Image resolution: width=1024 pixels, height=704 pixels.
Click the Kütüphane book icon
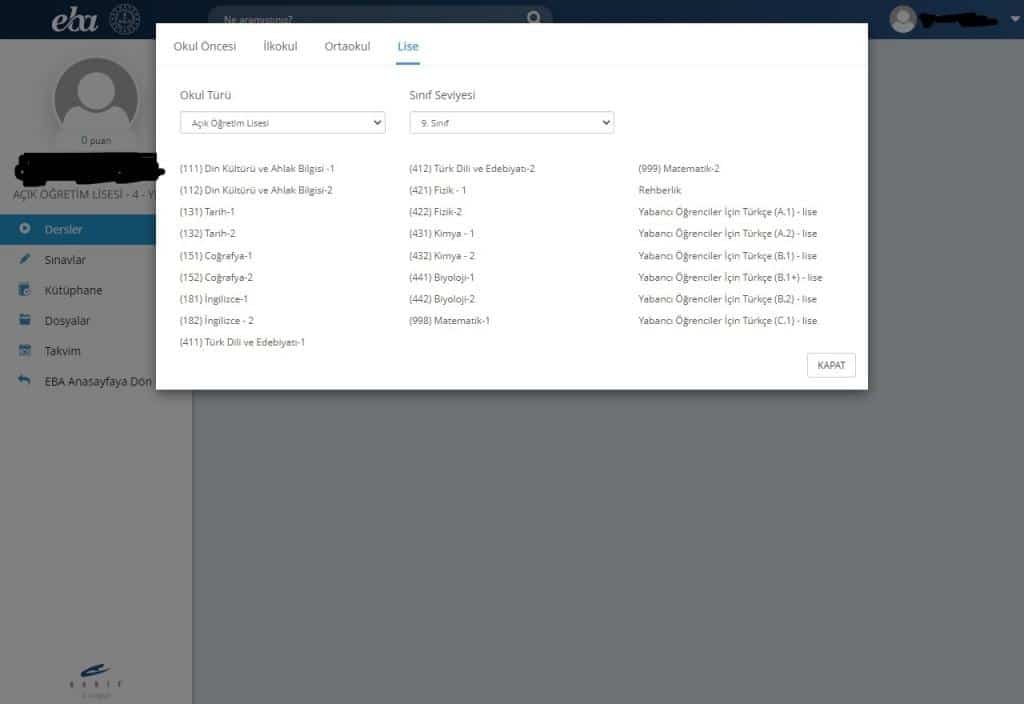point(25,290)
